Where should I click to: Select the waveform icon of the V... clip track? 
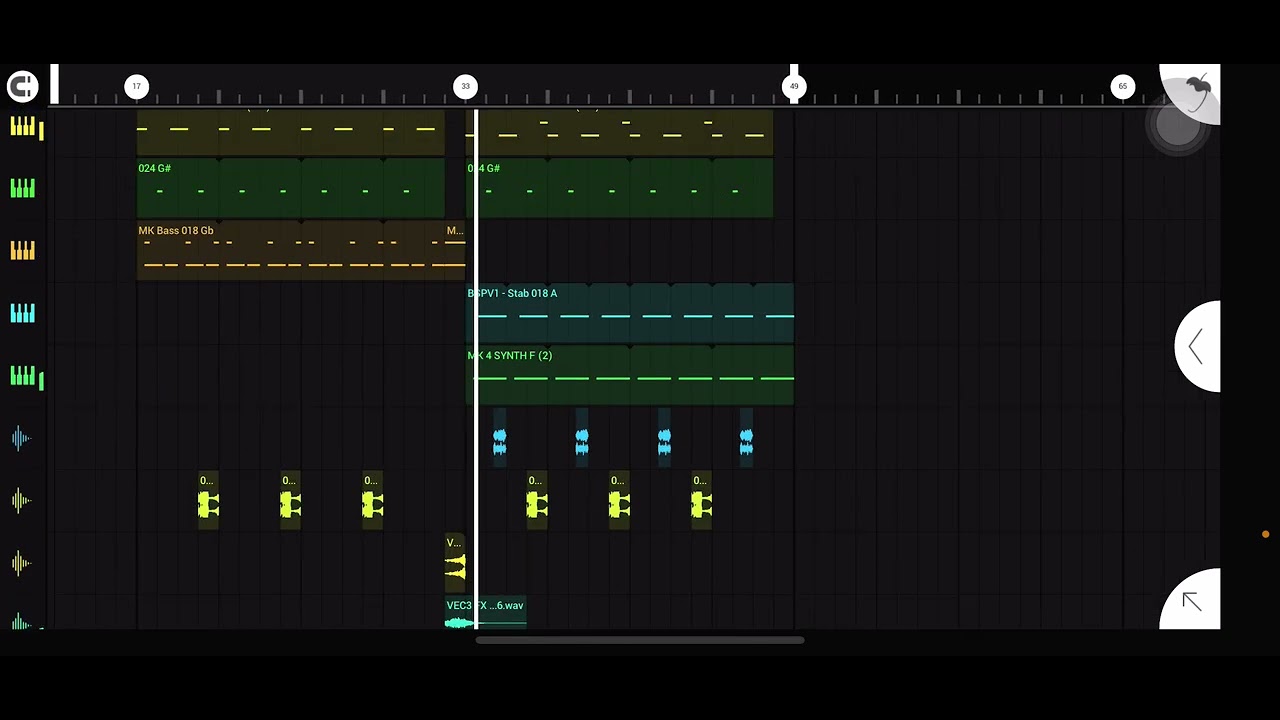tap(21, 563)
